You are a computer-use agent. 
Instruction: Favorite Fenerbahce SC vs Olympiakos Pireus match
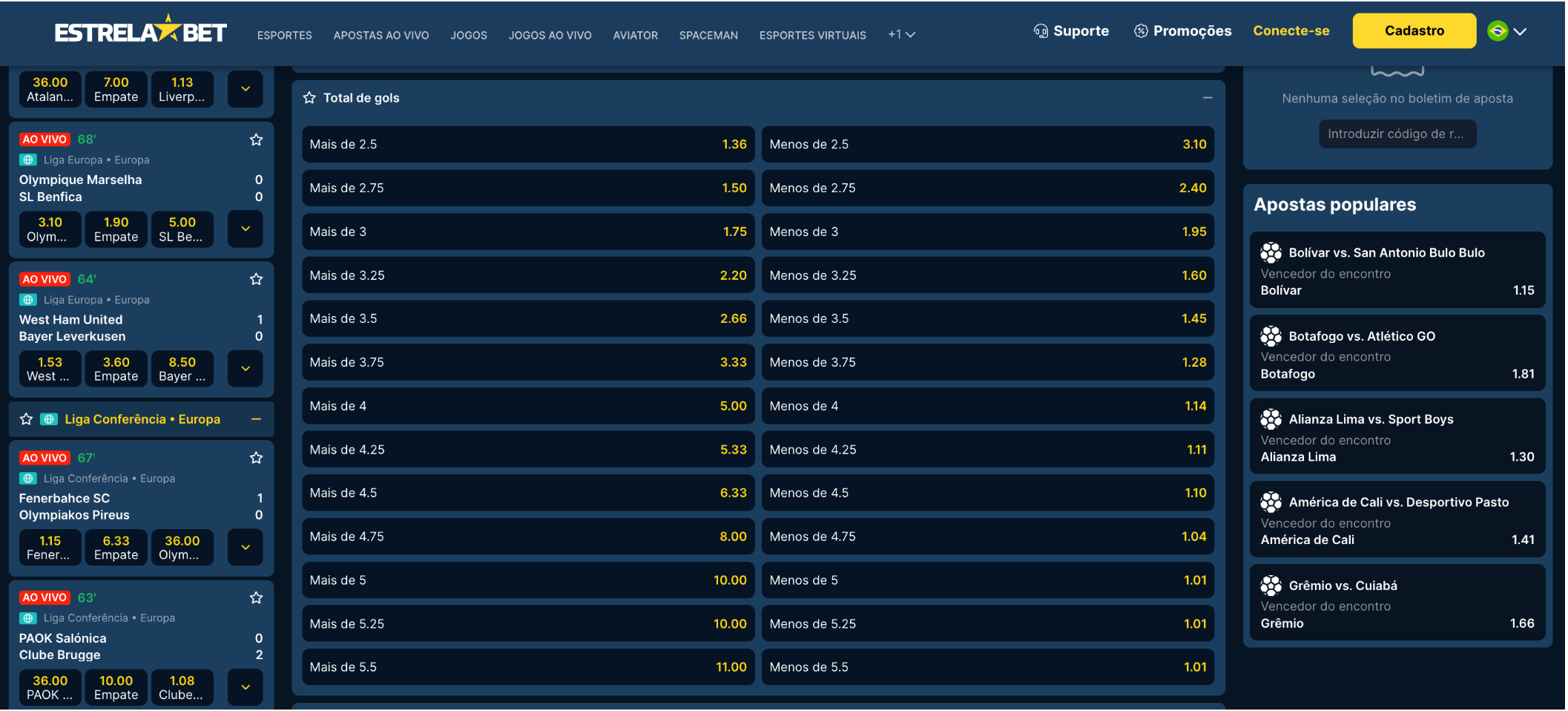click(256, 458)
